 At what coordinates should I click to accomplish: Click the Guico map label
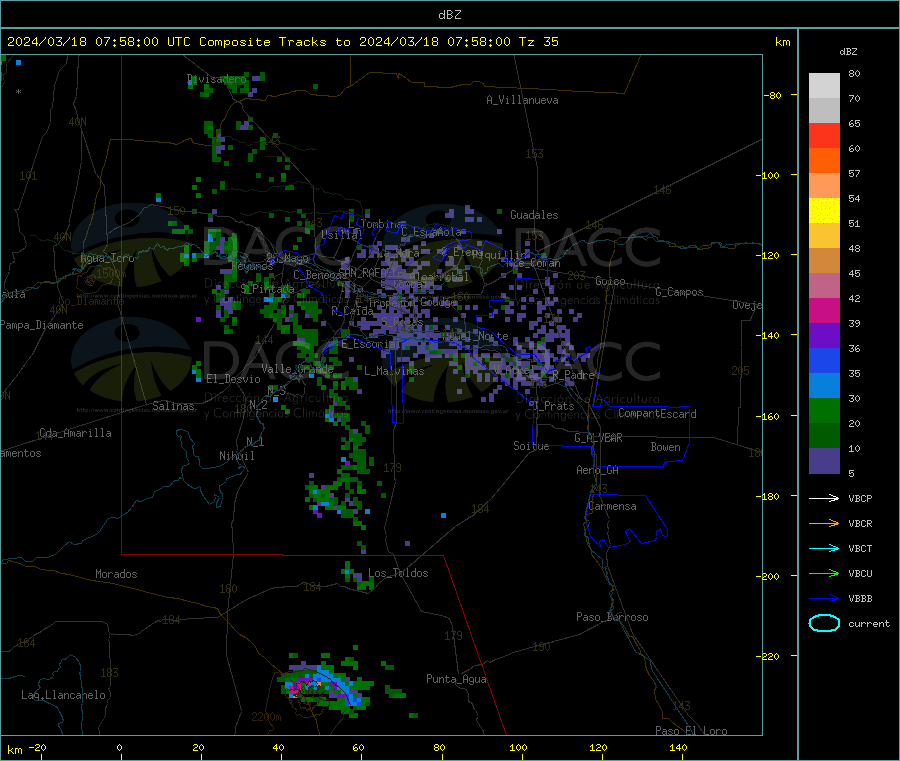pyautogui.click(x=610, y=281)
